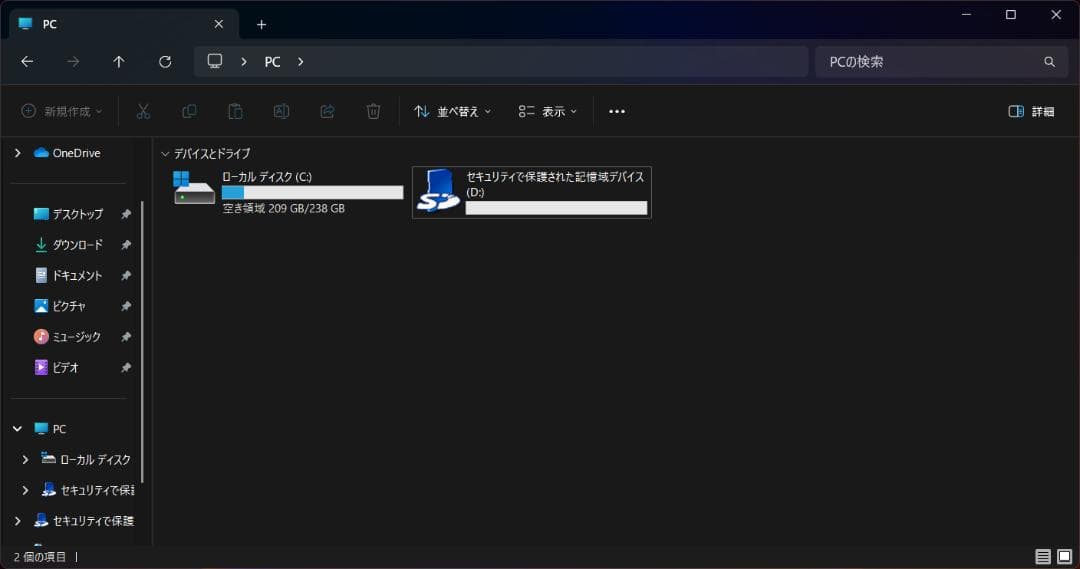Screen dimensions: 1080x569
Task: Switch to details list view in status bar
Action: (1043, 557)
